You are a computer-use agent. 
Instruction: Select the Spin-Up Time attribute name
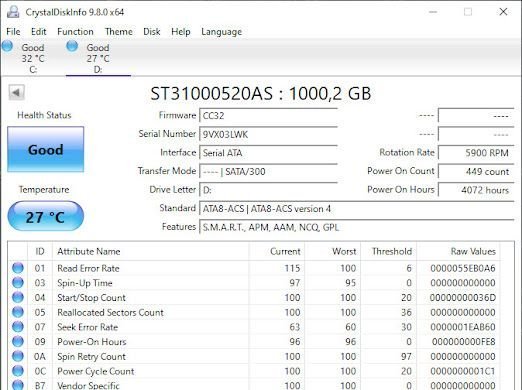85,283
